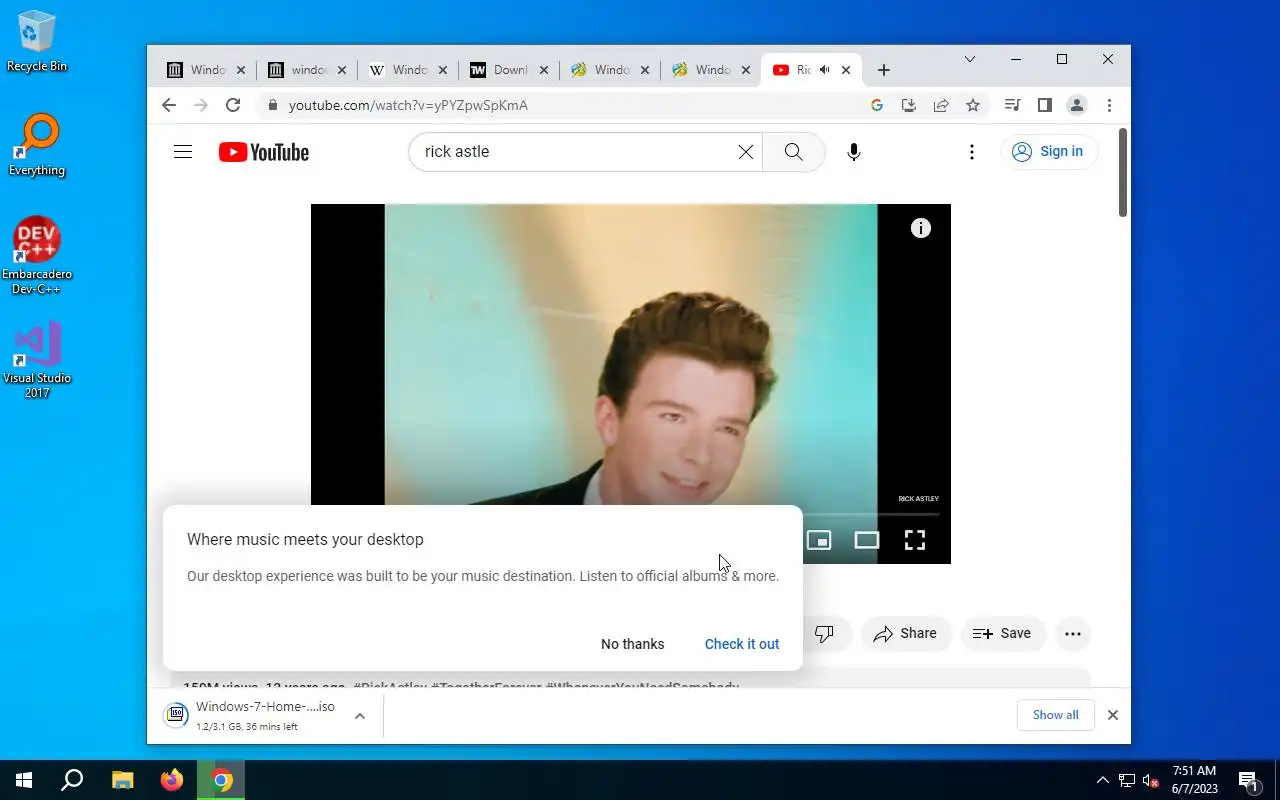Open File Explorer from the taskbar
This screenshot has width=1280, height=800.
[x=122, y=780]
